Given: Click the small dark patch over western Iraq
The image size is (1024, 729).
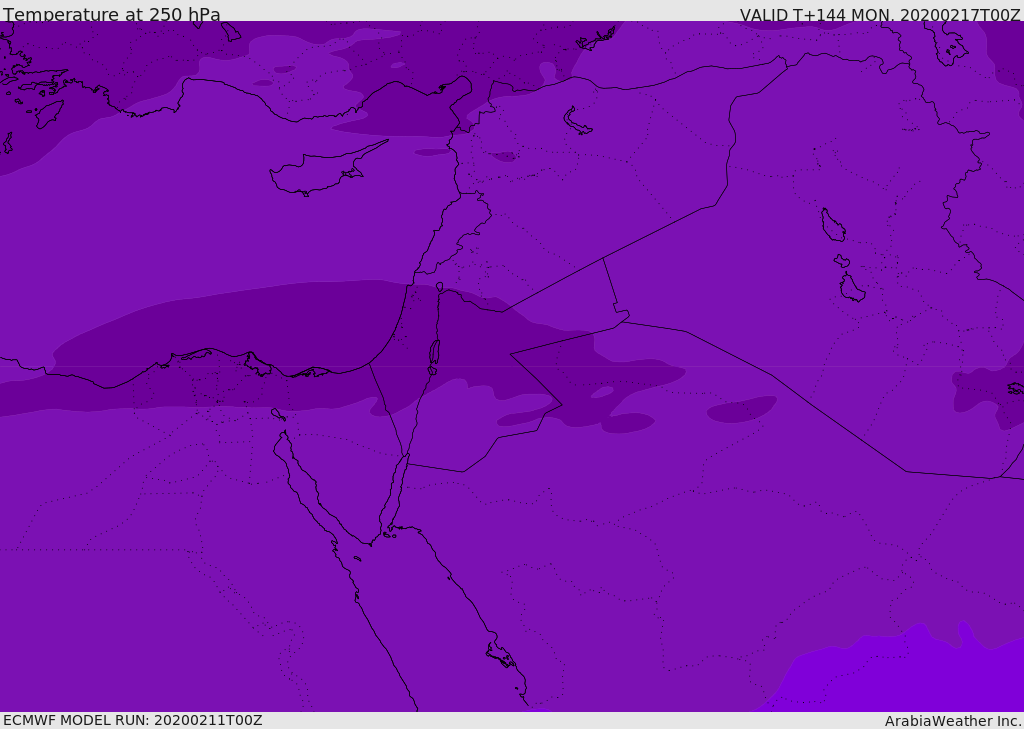Looking at the screenshot, I should pos(742,409).
